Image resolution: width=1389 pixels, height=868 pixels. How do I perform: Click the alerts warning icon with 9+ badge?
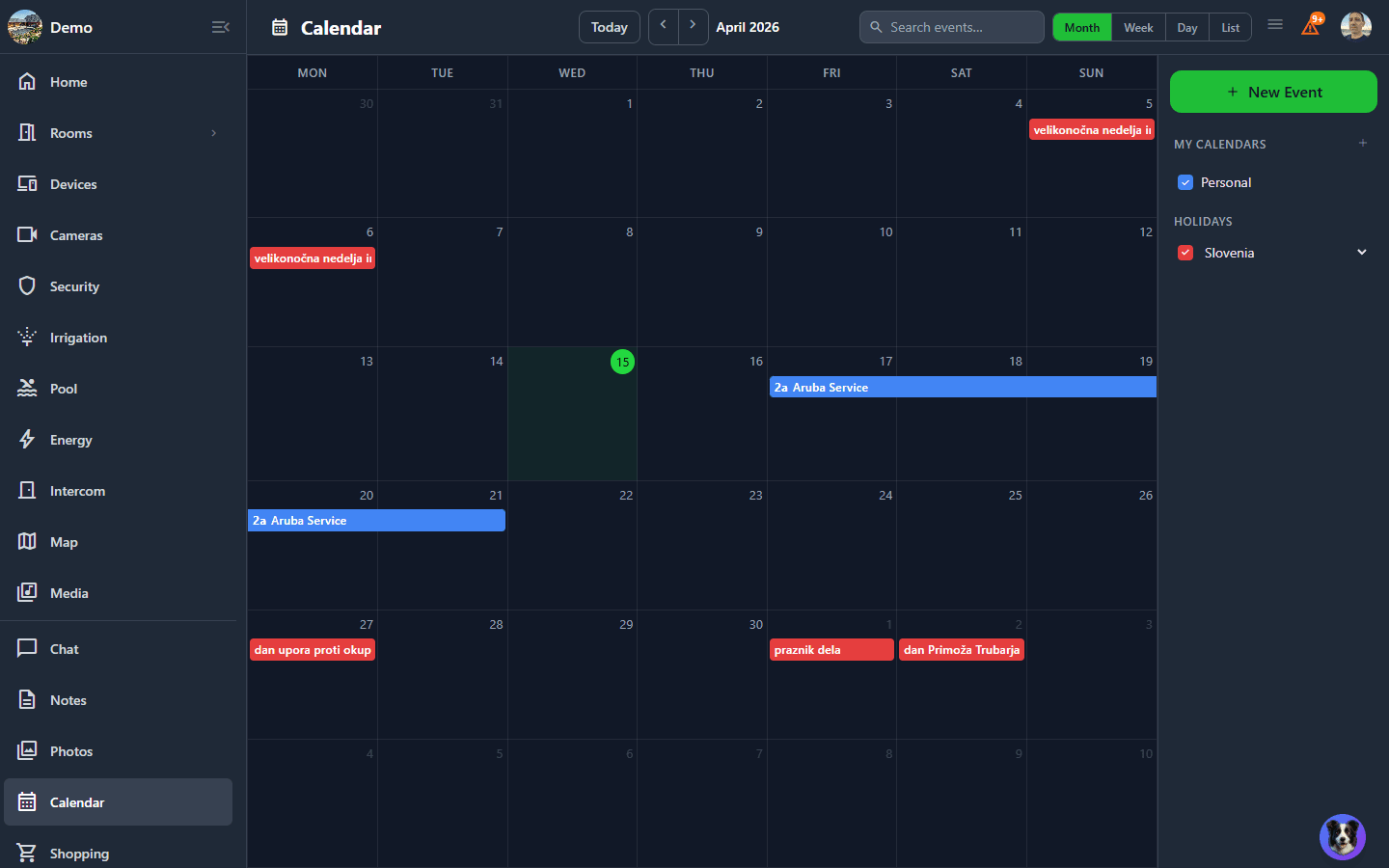click(1311, 26)
